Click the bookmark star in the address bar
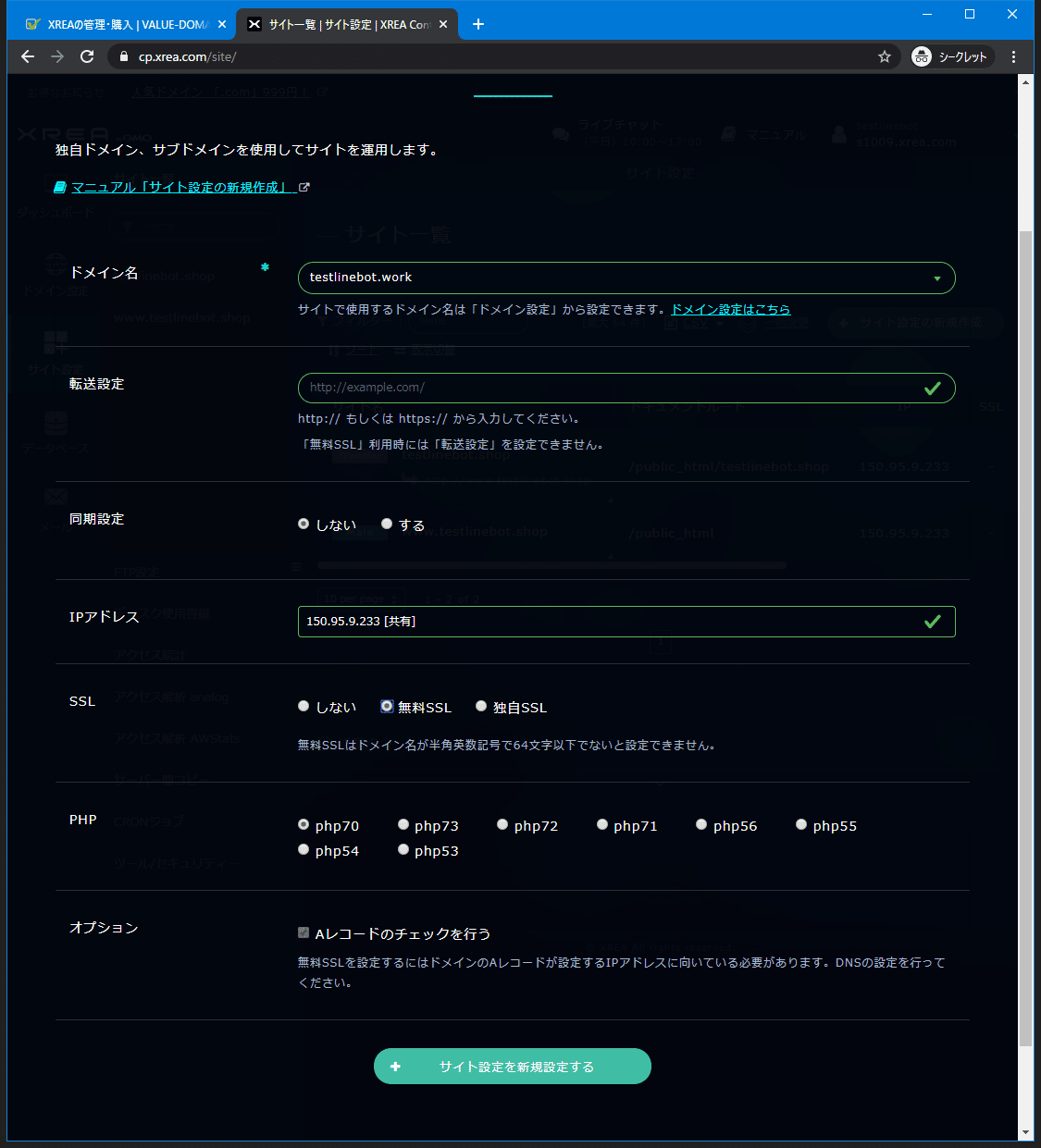This screenshot has width=1041, height=1148. (x=883, y=56)
